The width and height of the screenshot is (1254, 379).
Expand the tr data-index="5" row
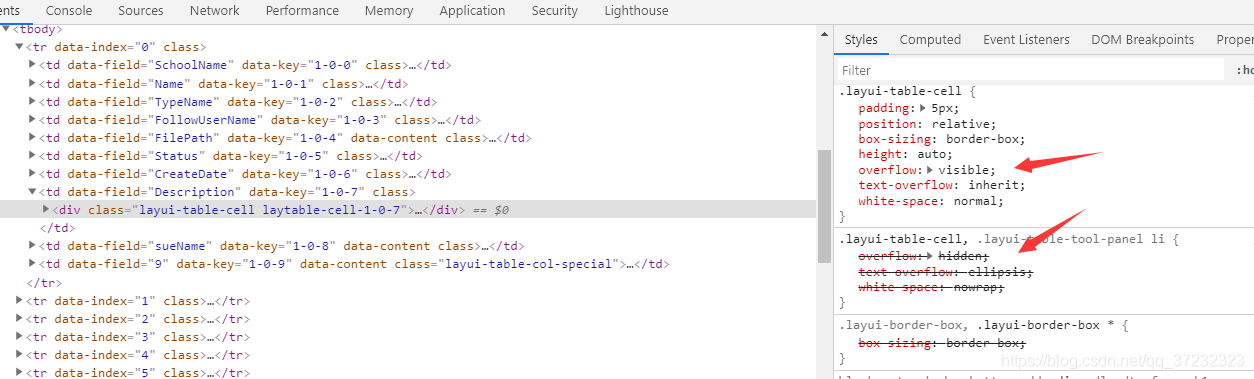click(x=19, y=372)
